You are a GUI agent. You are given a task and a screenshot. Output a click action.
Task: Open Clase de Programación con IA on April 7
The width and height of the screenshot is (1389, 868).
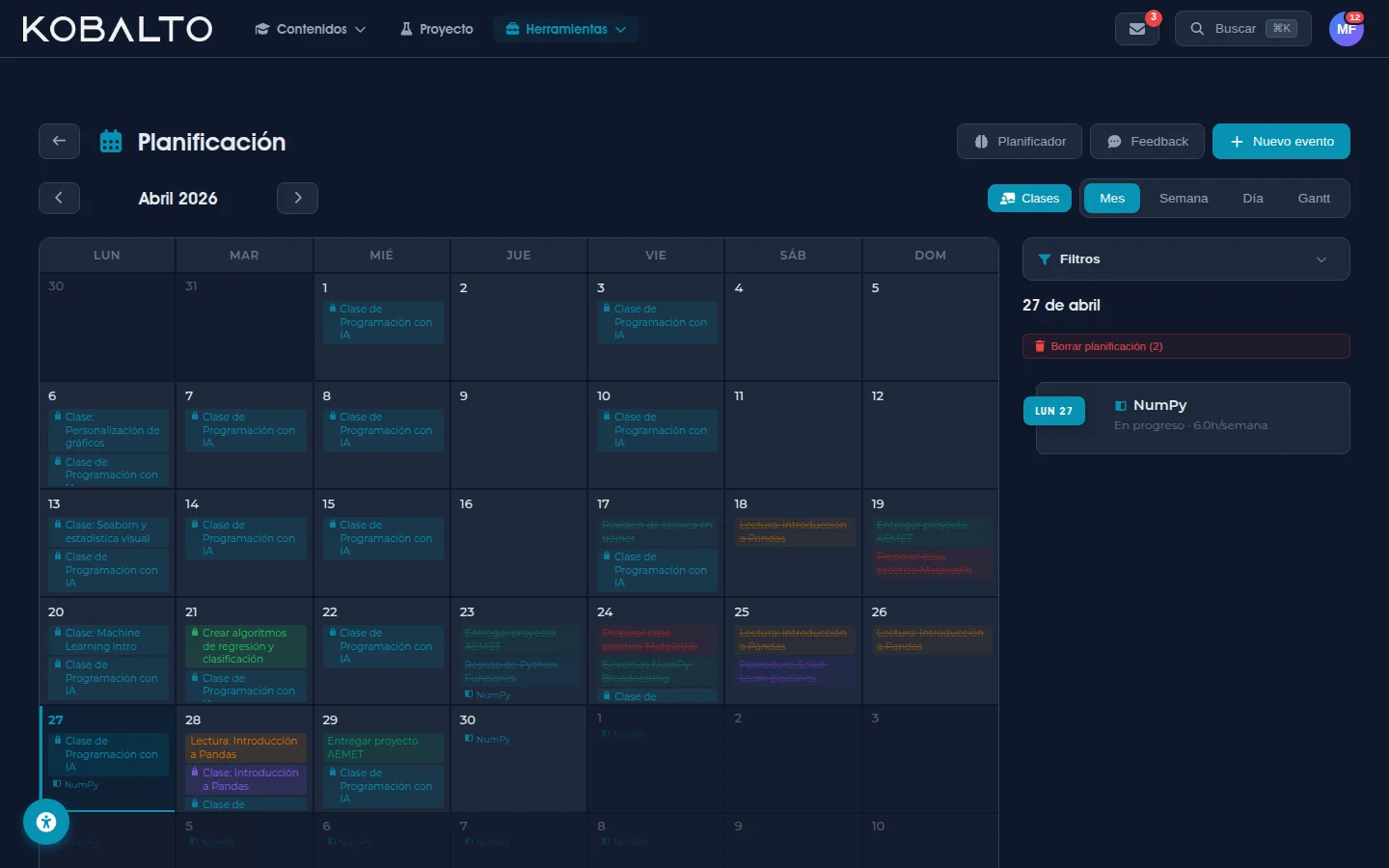point(246,430)
